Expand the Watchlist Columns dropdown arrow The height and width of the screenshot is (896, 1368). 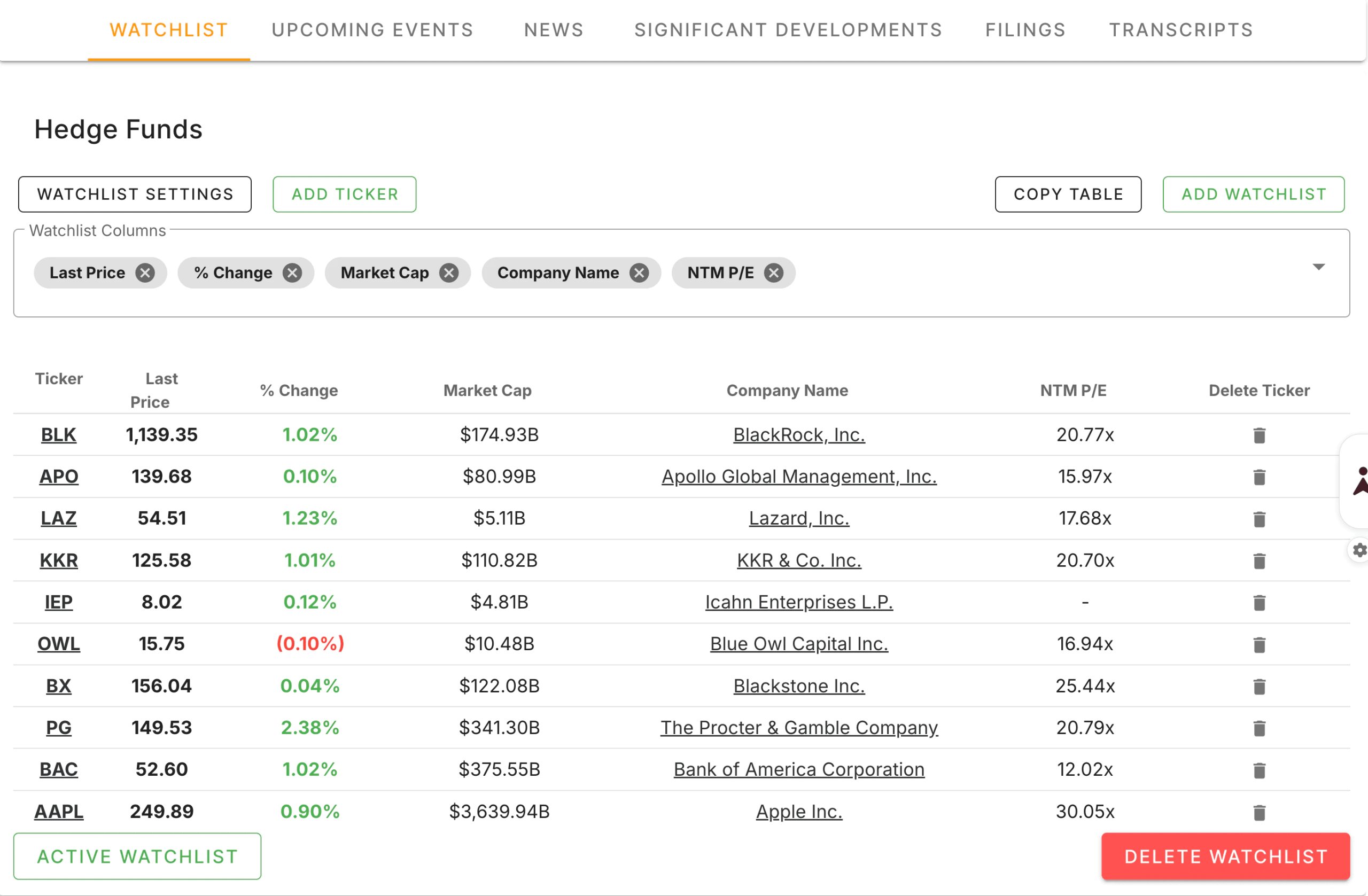click(x=1318, y=267)
